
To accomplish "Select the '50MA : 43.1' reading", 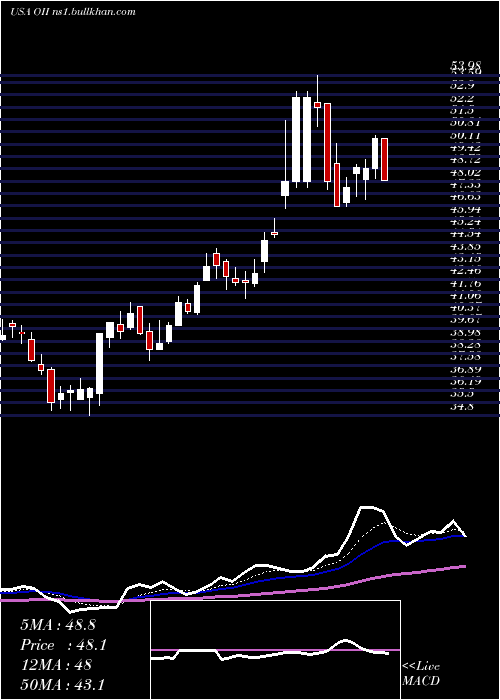I will [x=62, y=684].
